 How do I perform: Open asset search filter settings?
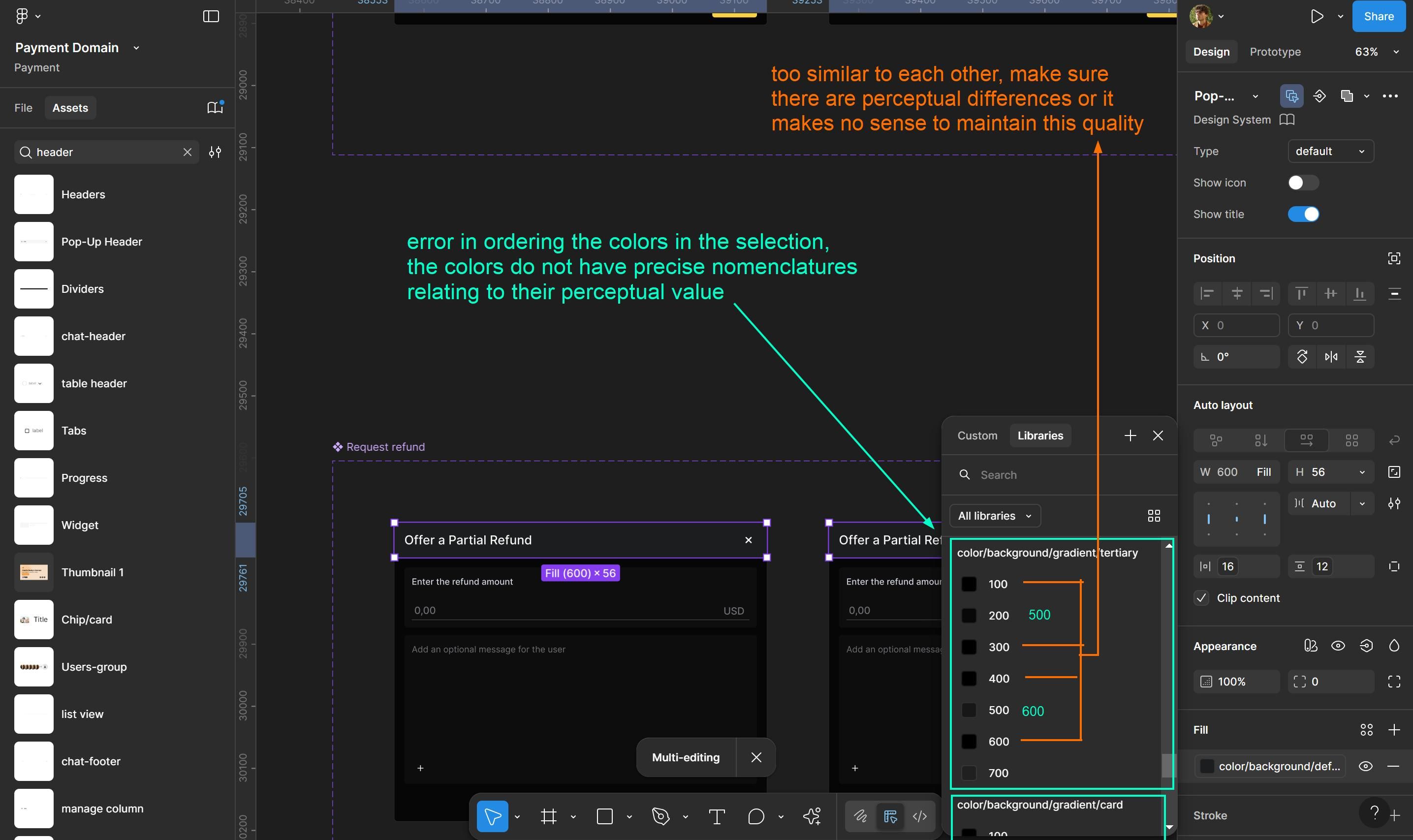[215, 152]
